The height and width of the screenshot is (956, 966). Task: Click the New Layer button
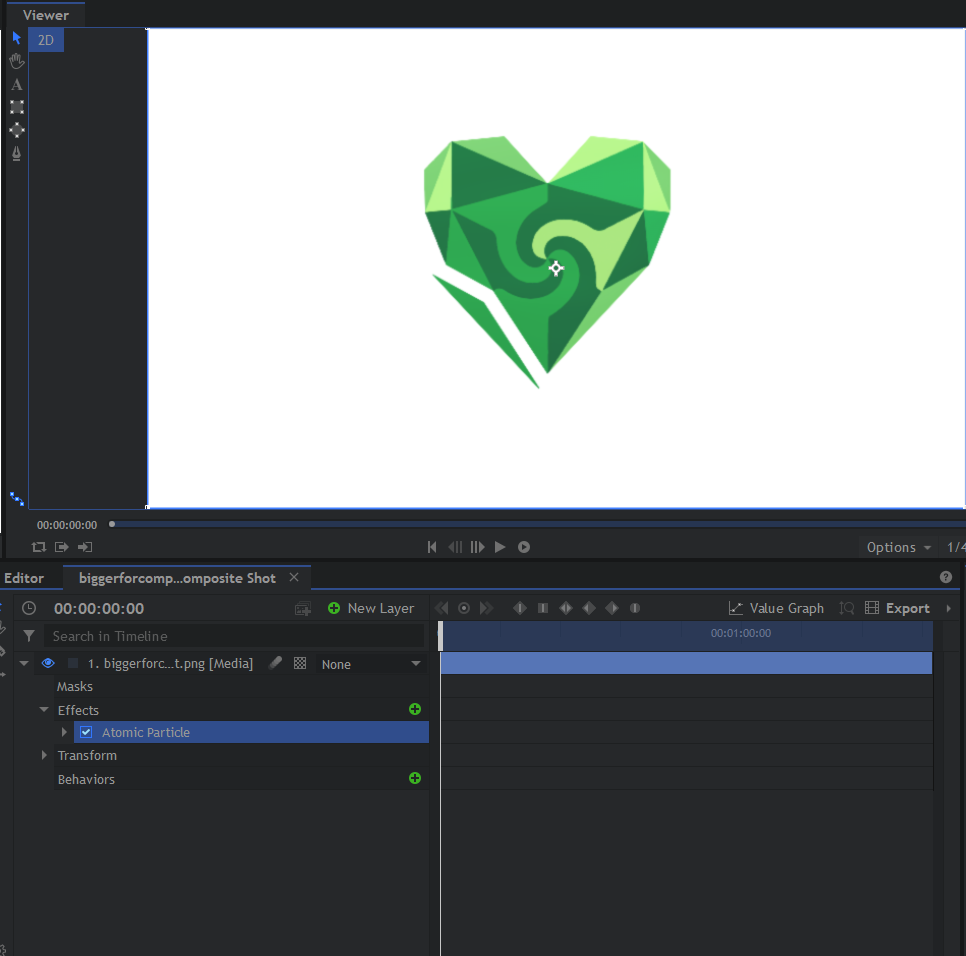(x=371, y=608)
